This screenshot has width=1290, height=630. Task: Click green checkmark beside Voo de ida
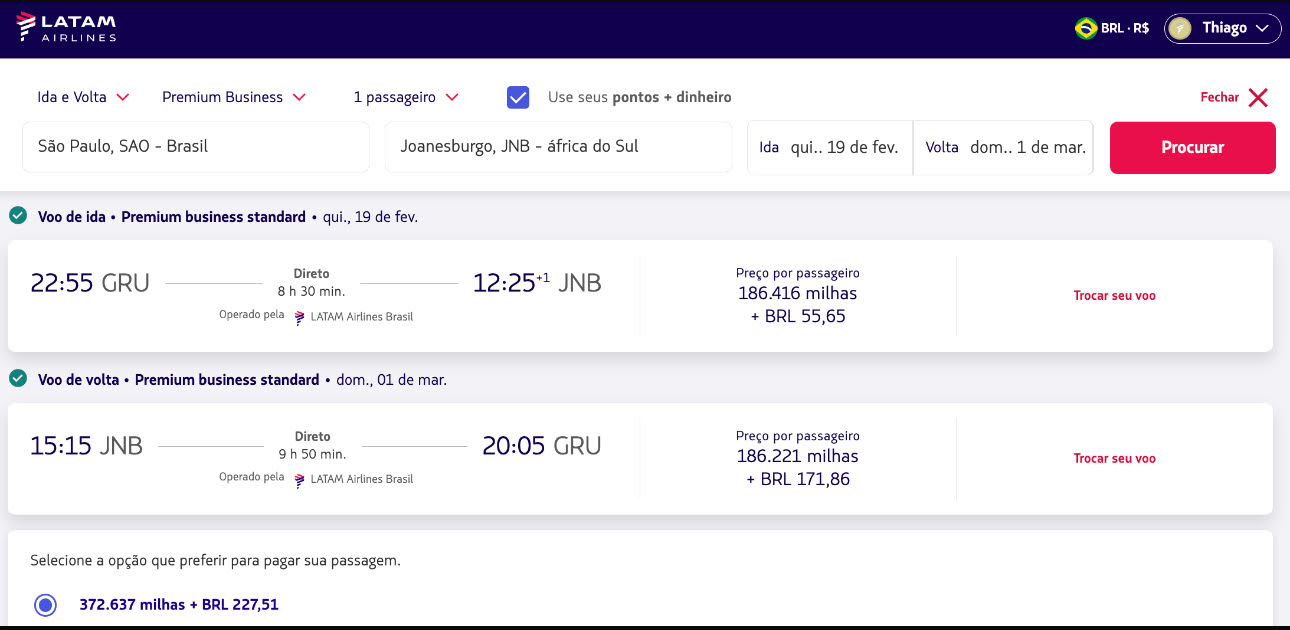click(x=18, y=216)
